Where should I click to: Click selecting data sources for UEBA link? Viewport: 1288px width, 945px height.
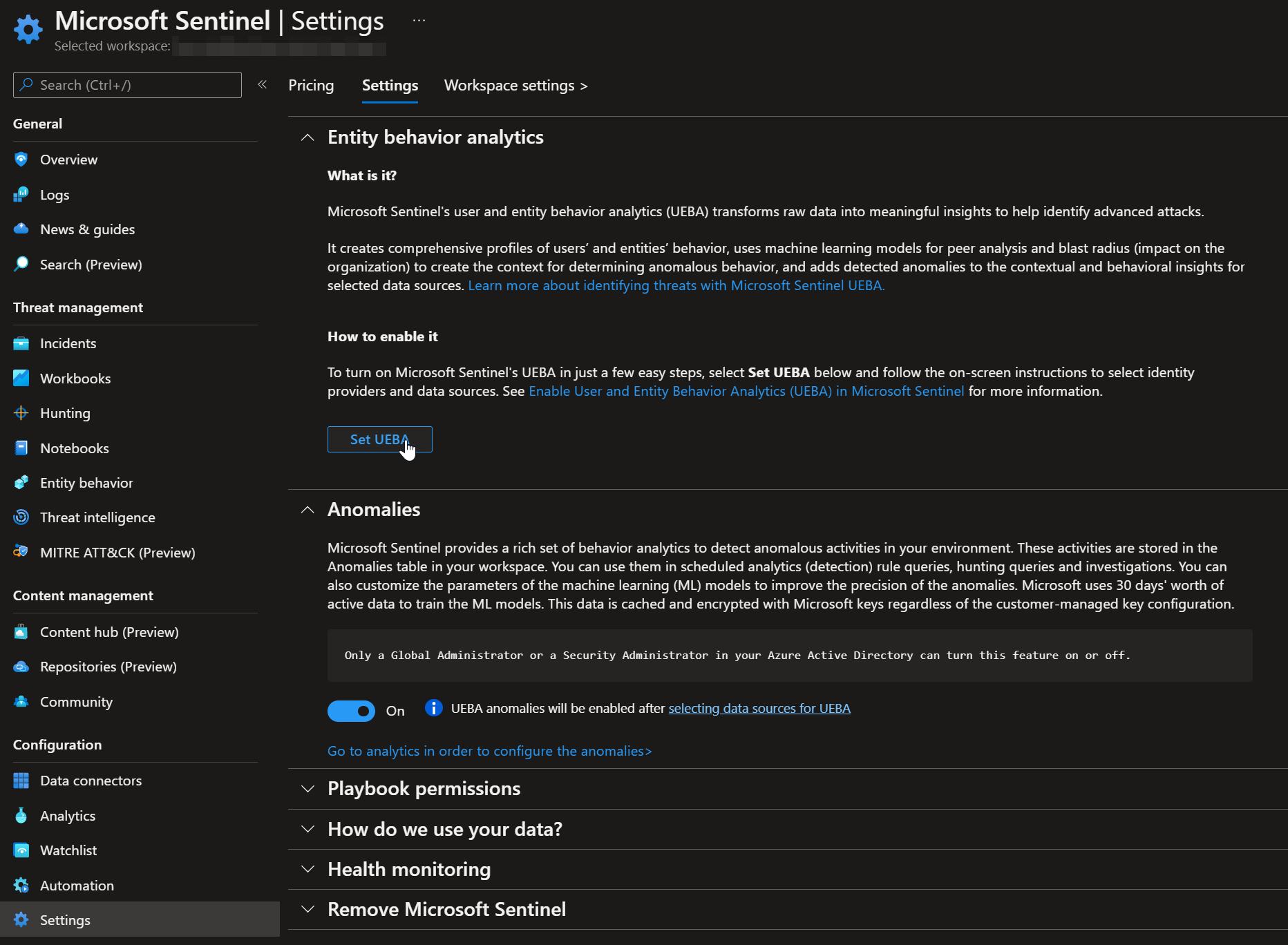tap(759, 708)
